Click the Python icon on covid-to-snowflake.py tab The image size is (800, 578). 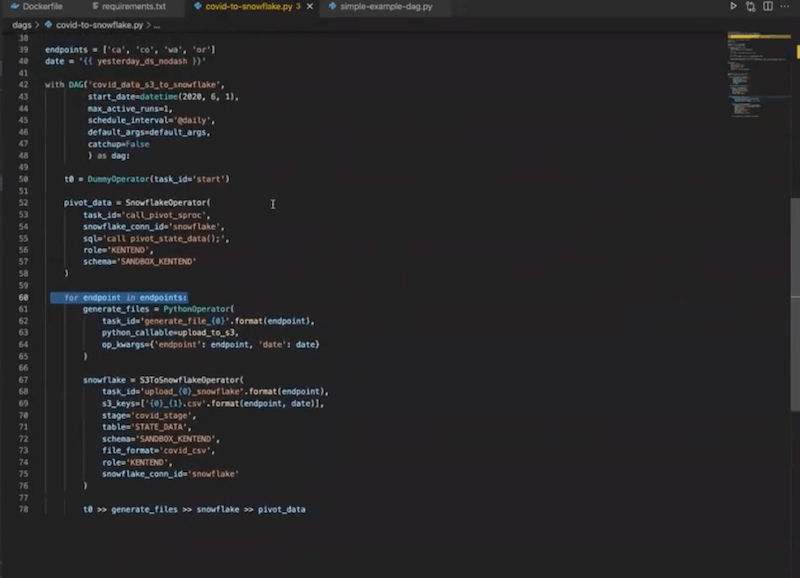click(196, 6)
